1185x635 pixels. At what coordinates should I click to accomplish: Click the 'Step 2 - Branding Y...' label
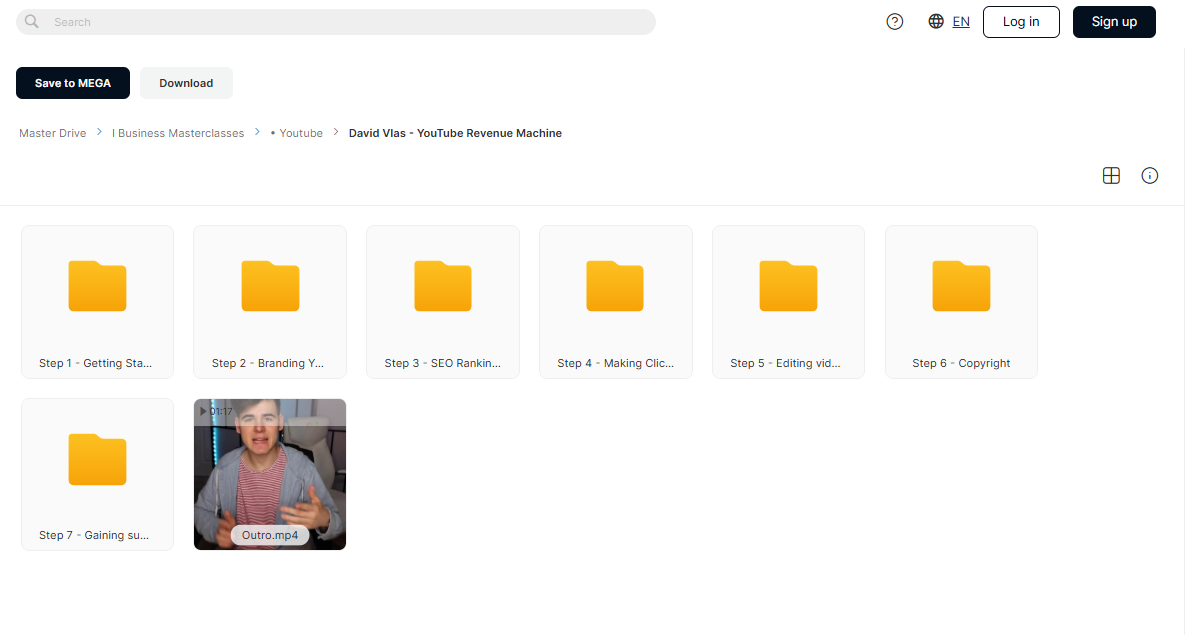tap(268, 364)
